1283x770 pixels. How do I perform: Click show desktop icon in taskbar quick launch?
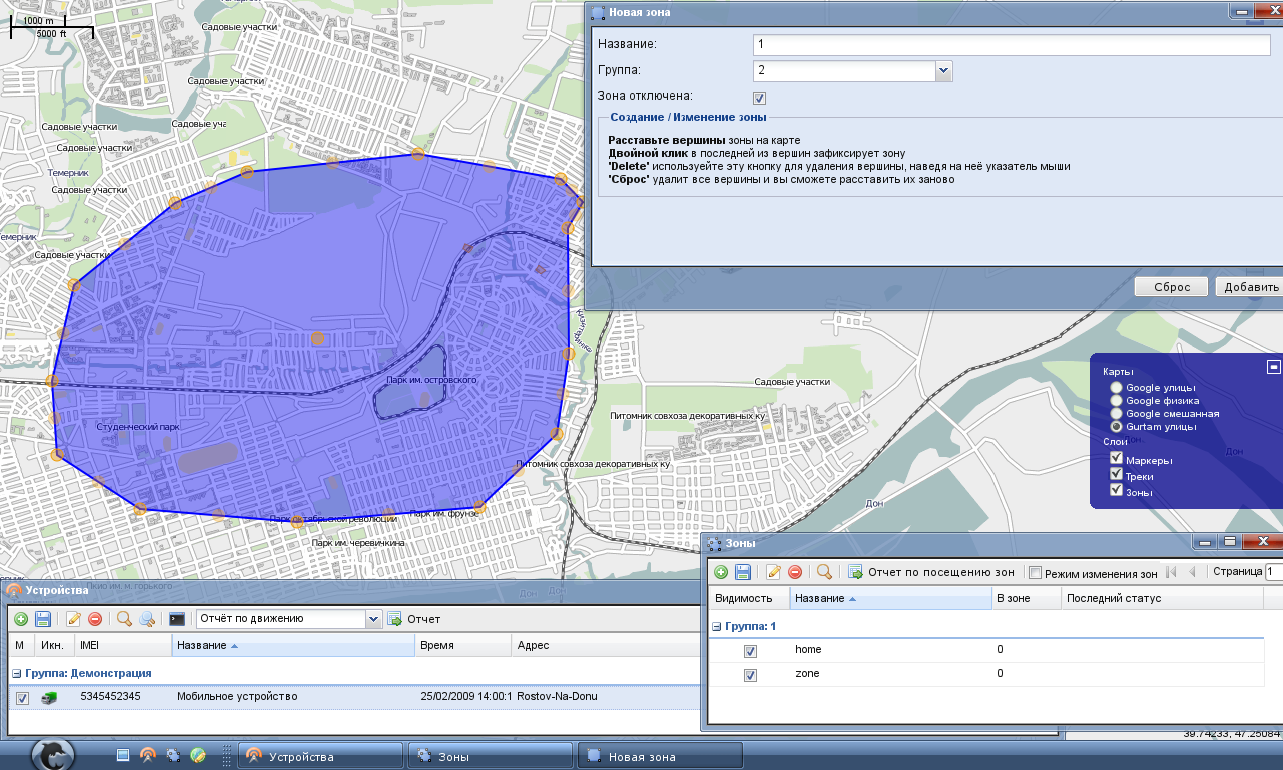tap(122, 755)
